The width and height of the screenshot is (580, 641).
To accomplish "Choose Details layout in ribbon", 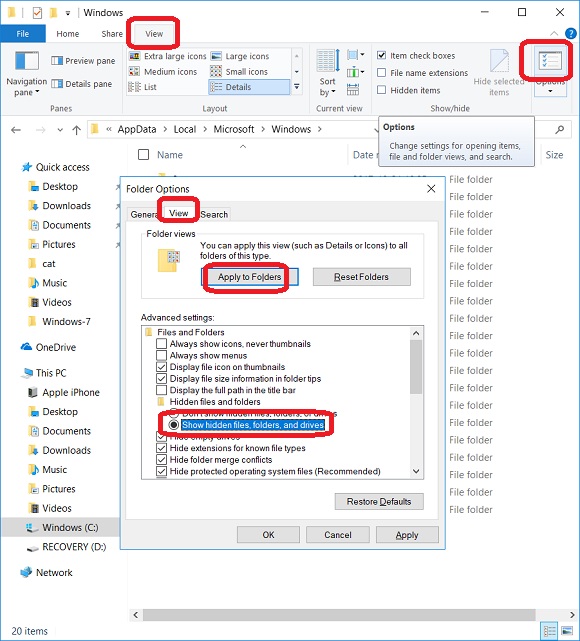I will [x=249, y=87].
